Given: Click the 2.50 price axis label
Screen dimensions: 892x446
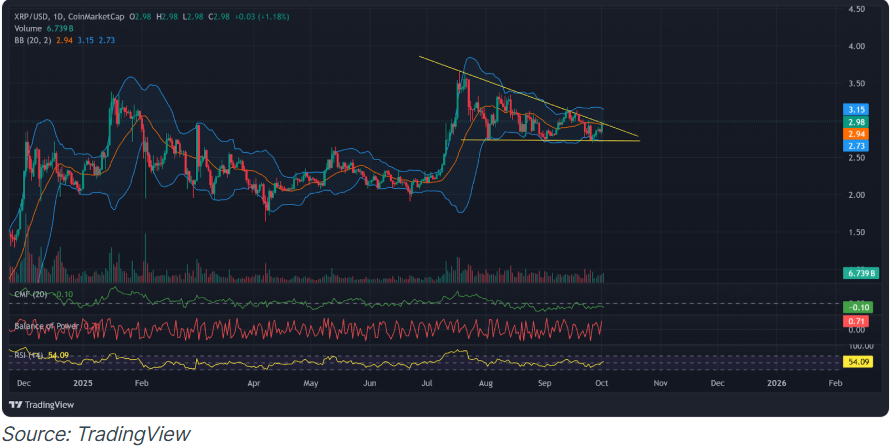Looking at the screenshot, I should pyautogui.click(x=856, y=158).
